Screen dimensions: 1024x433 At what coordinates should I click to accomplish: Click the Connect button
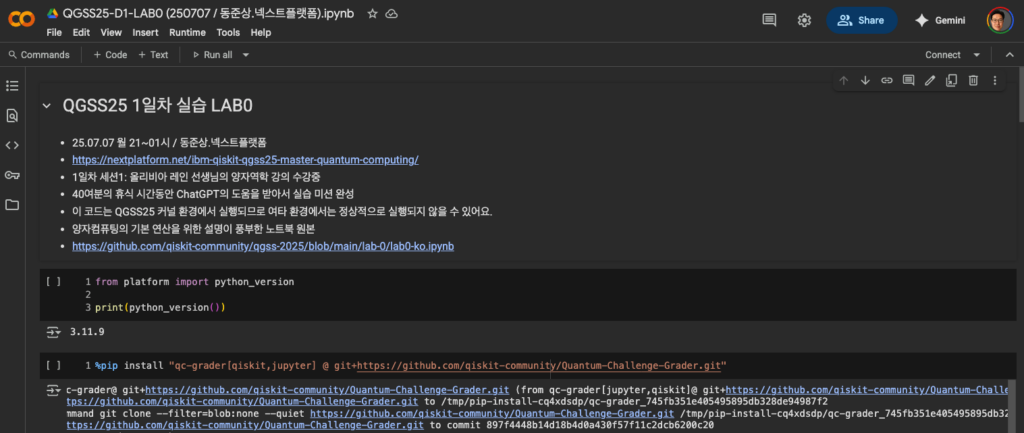(943, 55)
